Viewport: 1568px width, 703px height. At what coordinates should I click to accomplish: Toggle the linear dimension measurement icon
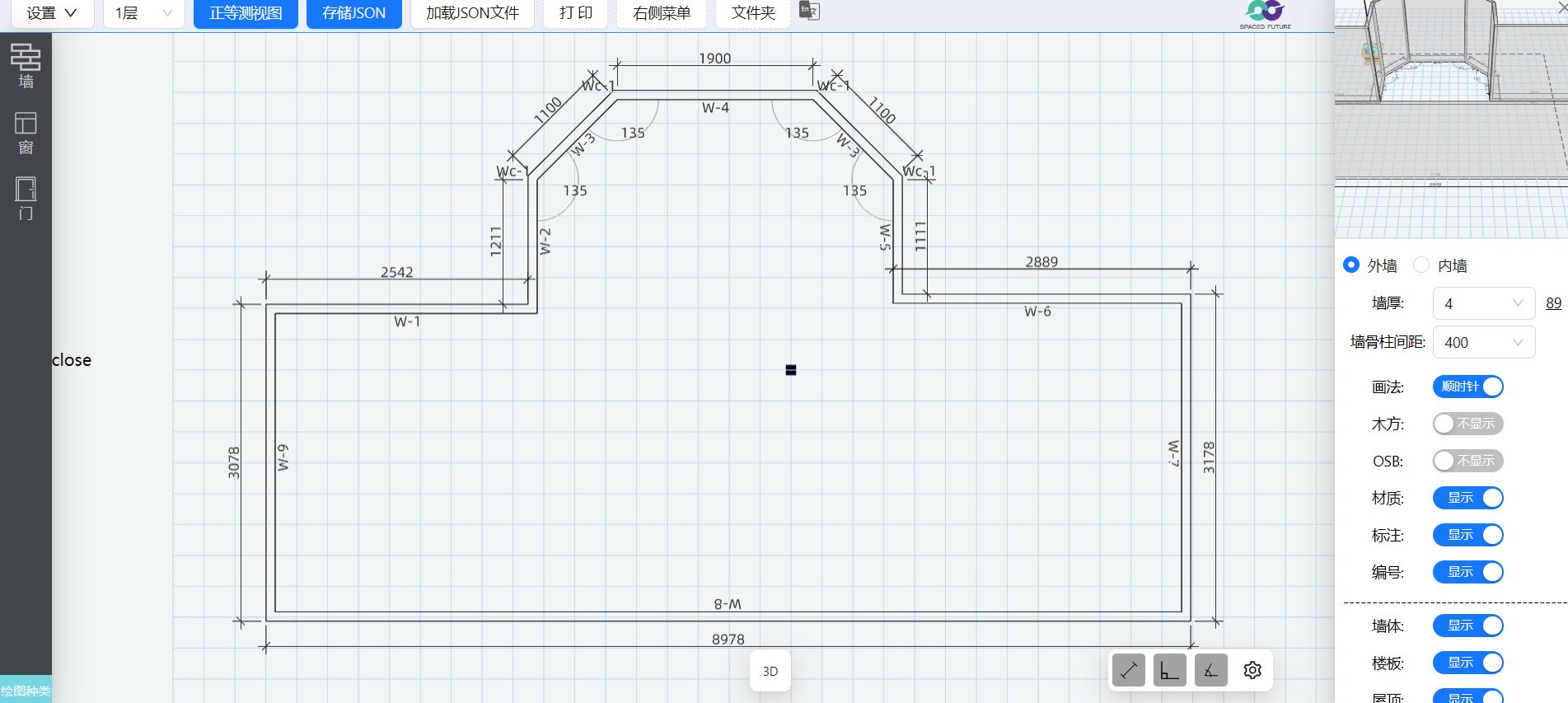pyautogui.click(x=1128, y=671)
